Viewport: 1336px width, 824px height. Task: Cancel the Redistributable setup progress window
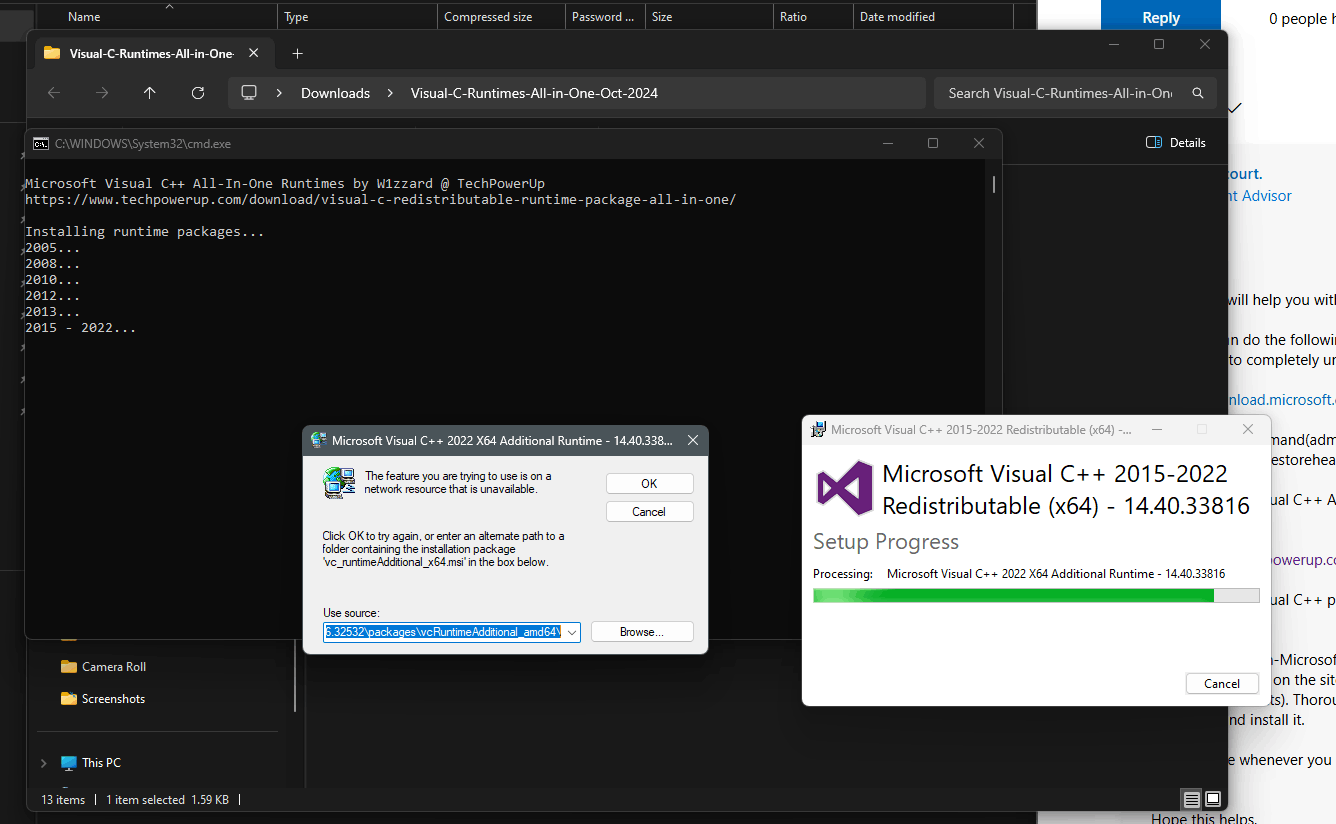point(1221,683)
